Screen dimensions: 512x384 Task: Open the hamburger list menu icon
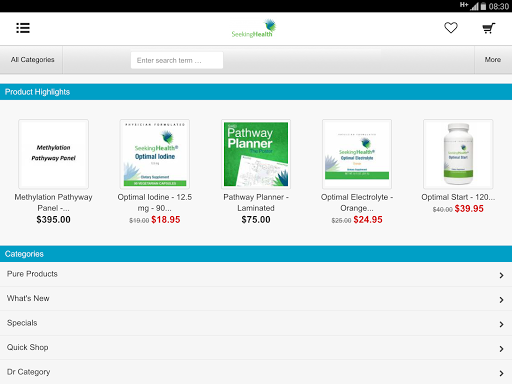click(x=23, y=28)
